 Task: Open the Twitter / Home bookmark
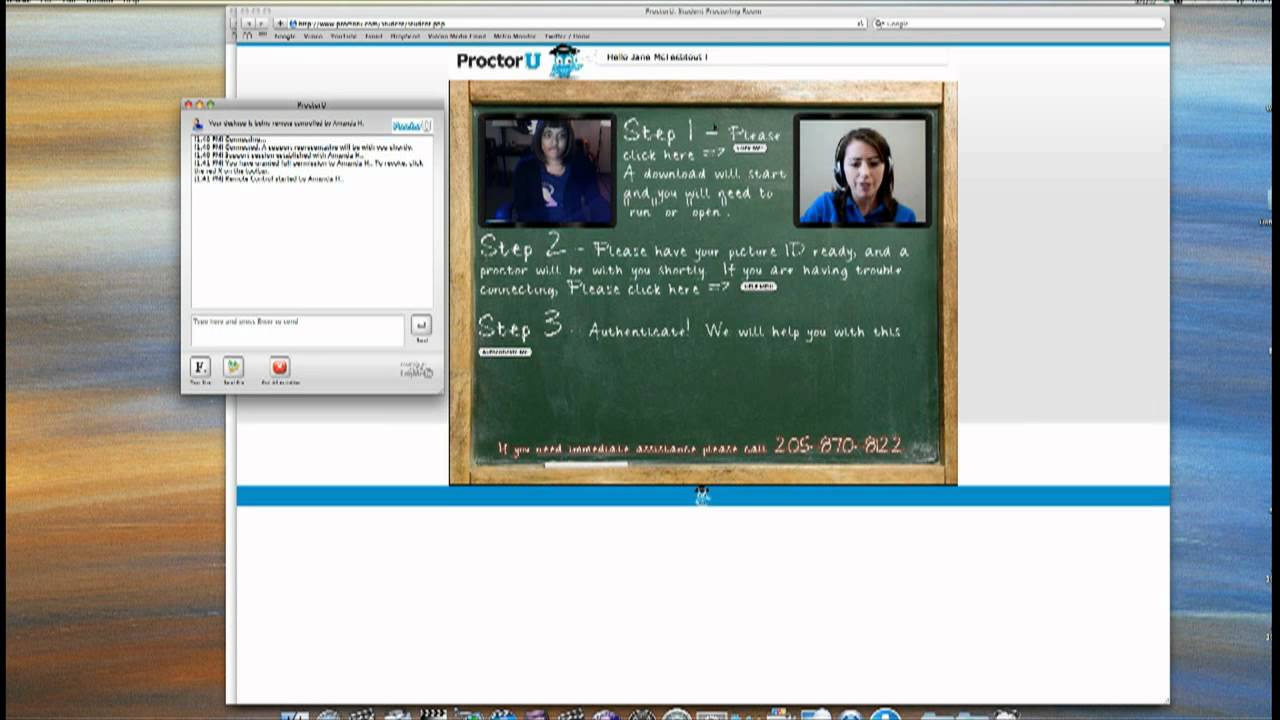click(567, 36)
